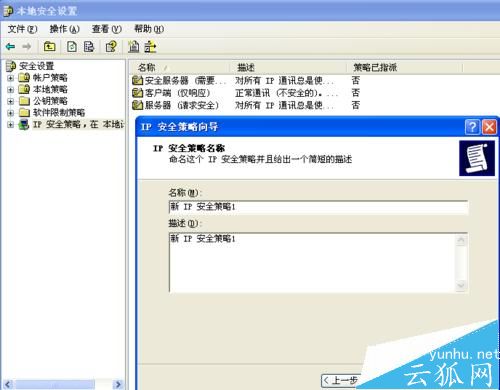Select the 客户端 (仅响应) list row name
The image size is (500, 390).
(178, 93)
